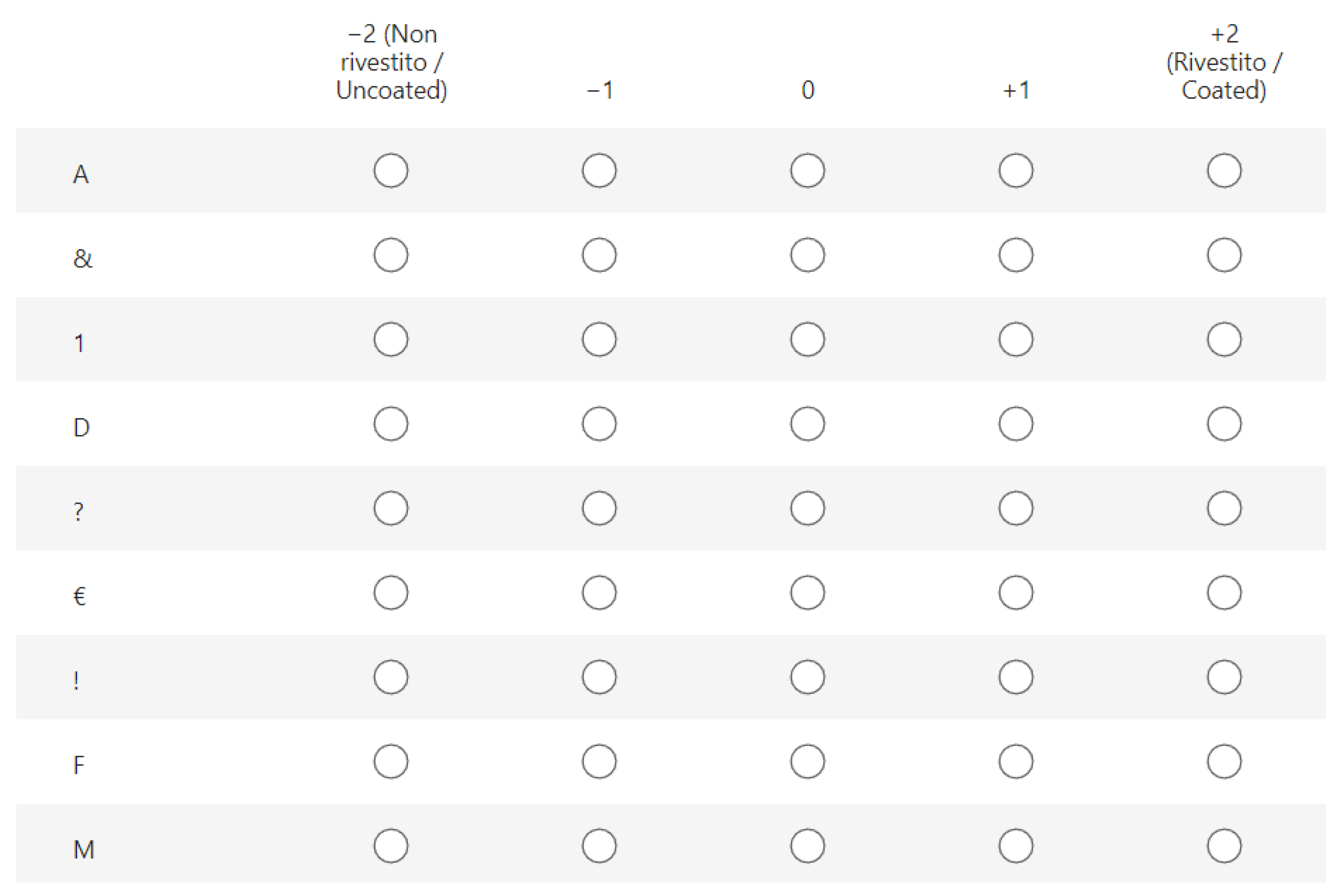
Task: Select −1 rating for row !
Action: pos(599,677)
